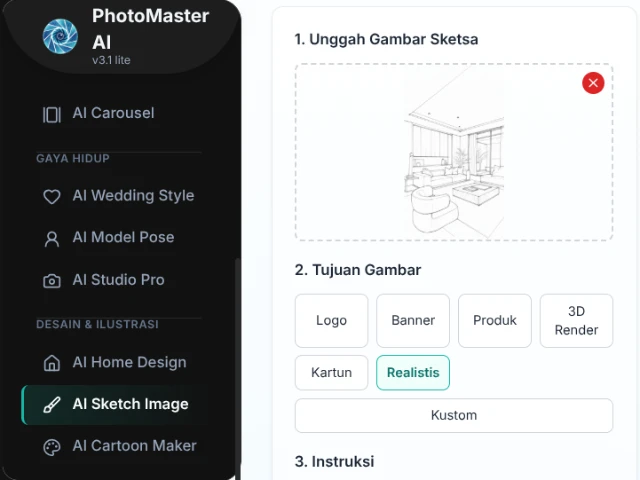Click the '2. Tujuan Gambar' heading
This screenshot has width=640, height=480.
[358, 270]
